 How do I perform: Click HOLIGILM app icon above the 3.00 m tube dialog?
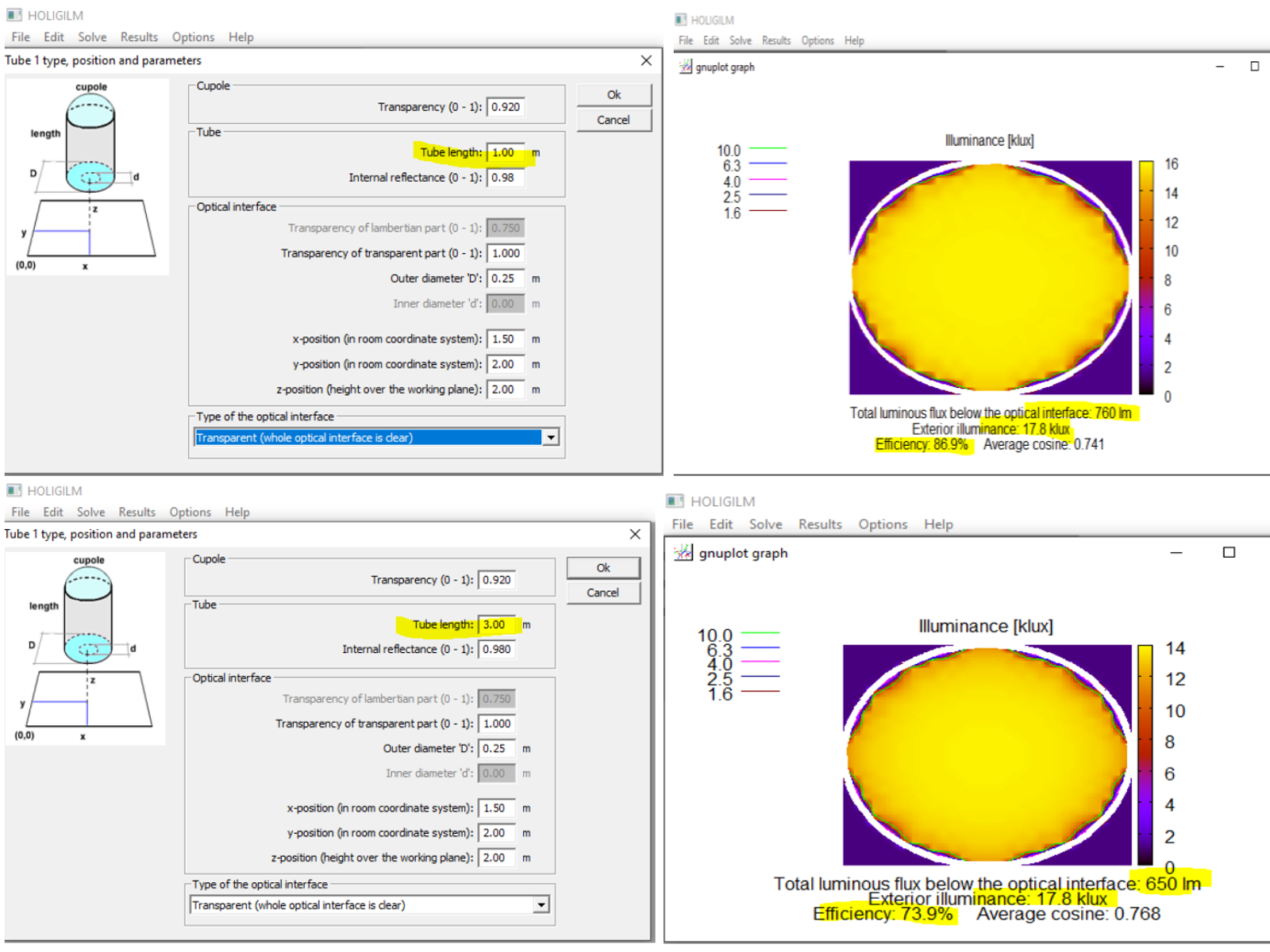14,490
